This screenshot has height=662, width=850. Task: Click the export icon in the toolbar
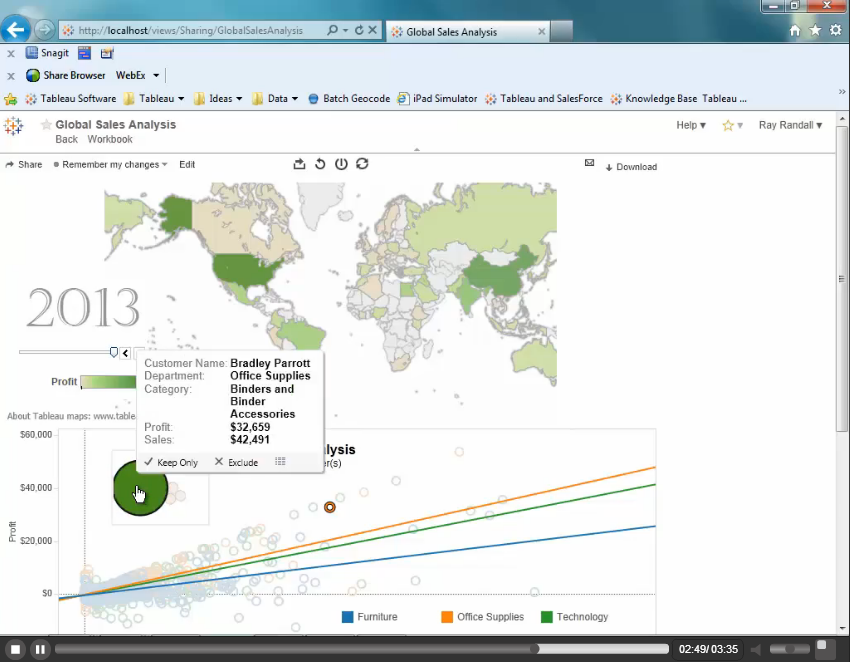point(299,164)
